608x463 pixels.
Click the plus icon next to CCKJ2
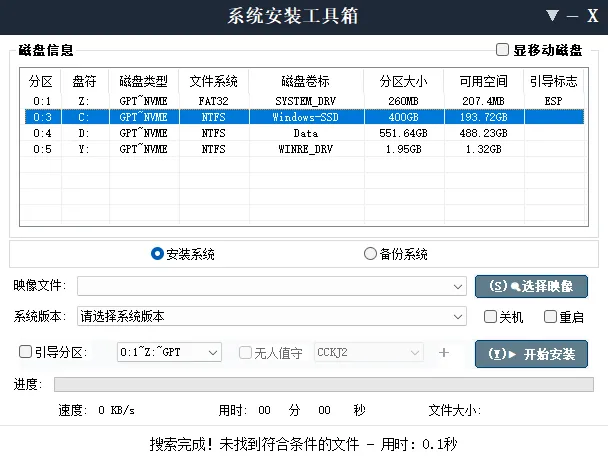point(444,352)
